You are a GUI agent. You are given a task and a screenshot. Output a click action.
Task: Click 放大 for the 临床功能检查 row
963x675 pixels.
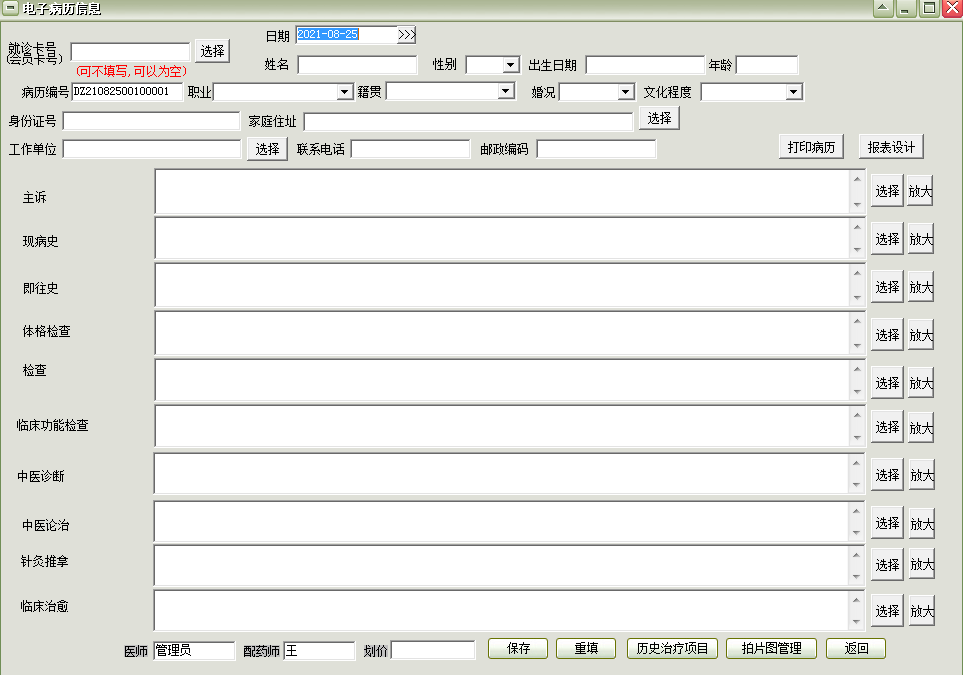pyautogui.click(x=921, y=427)
